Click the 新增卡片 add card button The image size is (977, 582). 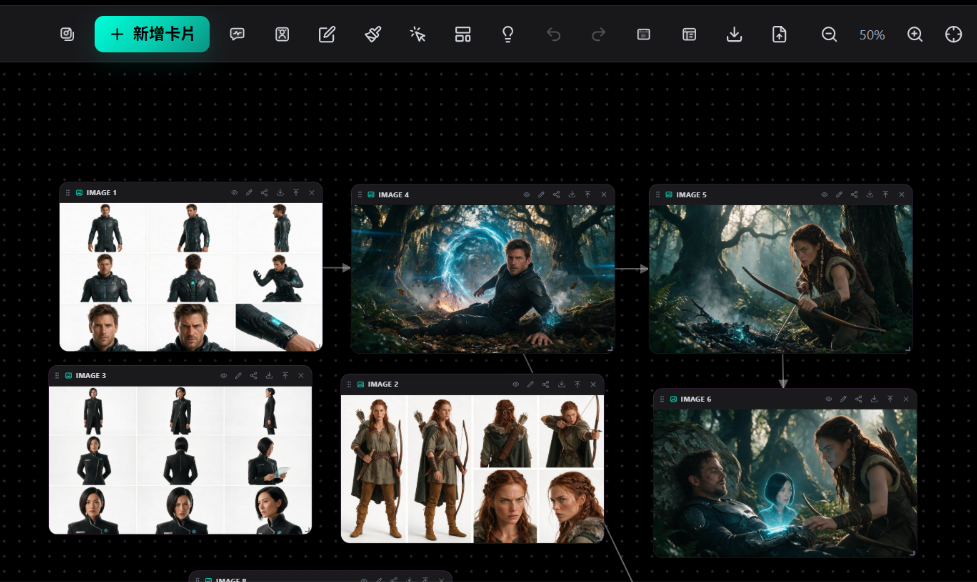click(x=152, y=34)
